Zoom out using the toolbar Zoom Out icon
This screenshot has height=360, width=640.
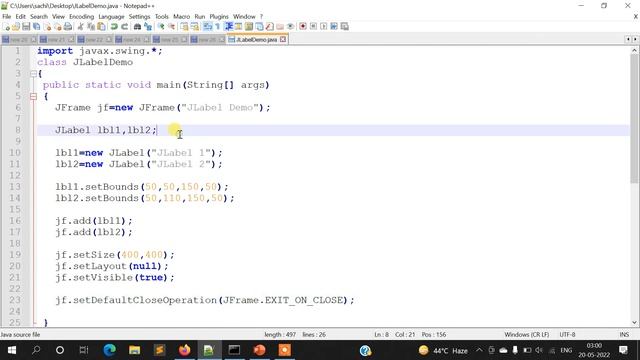tap(171, 27)
